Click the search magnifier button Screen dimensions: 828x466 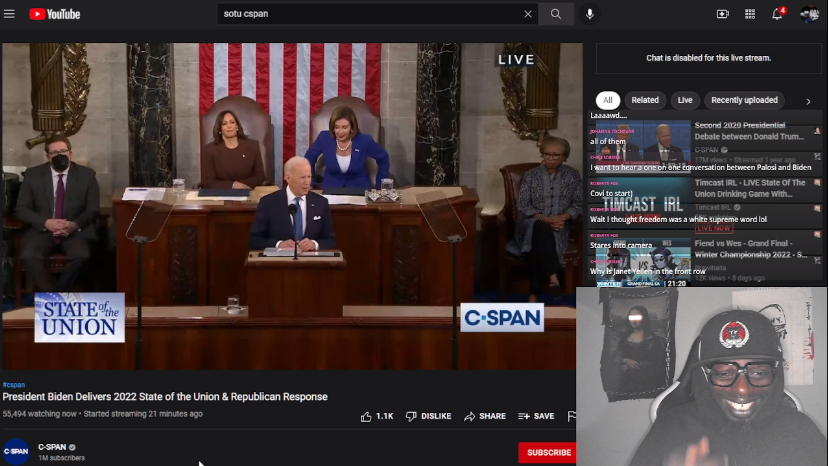(x=556, y=14)
